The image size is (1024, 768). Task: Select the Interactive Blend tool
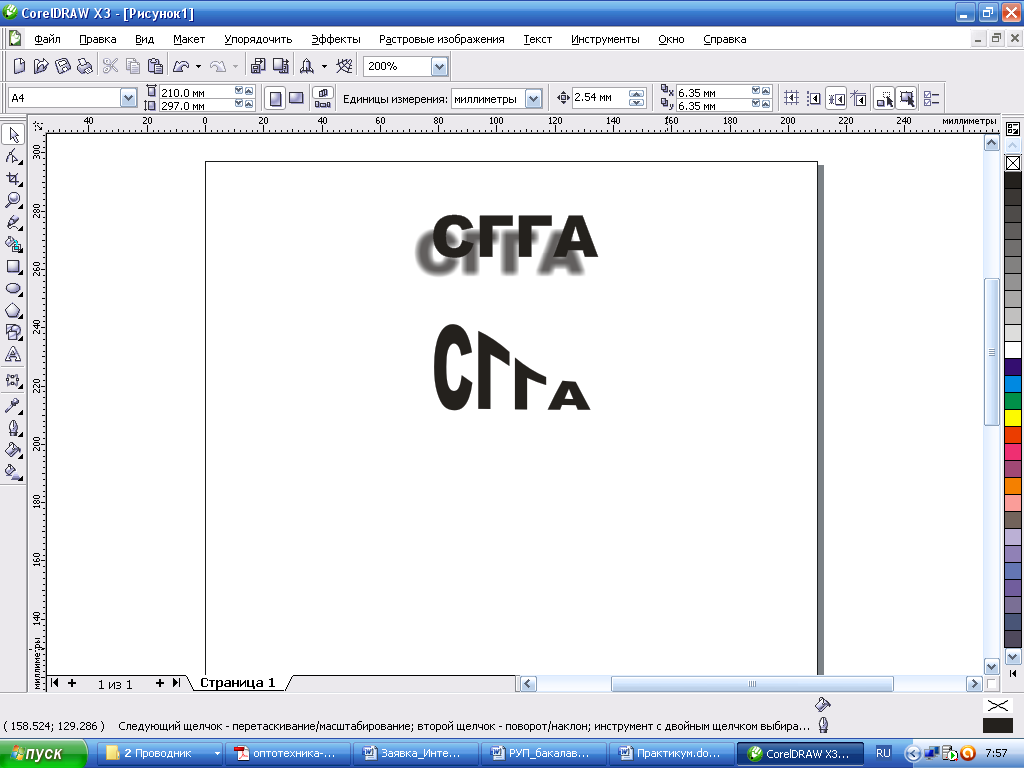point(13,381)
